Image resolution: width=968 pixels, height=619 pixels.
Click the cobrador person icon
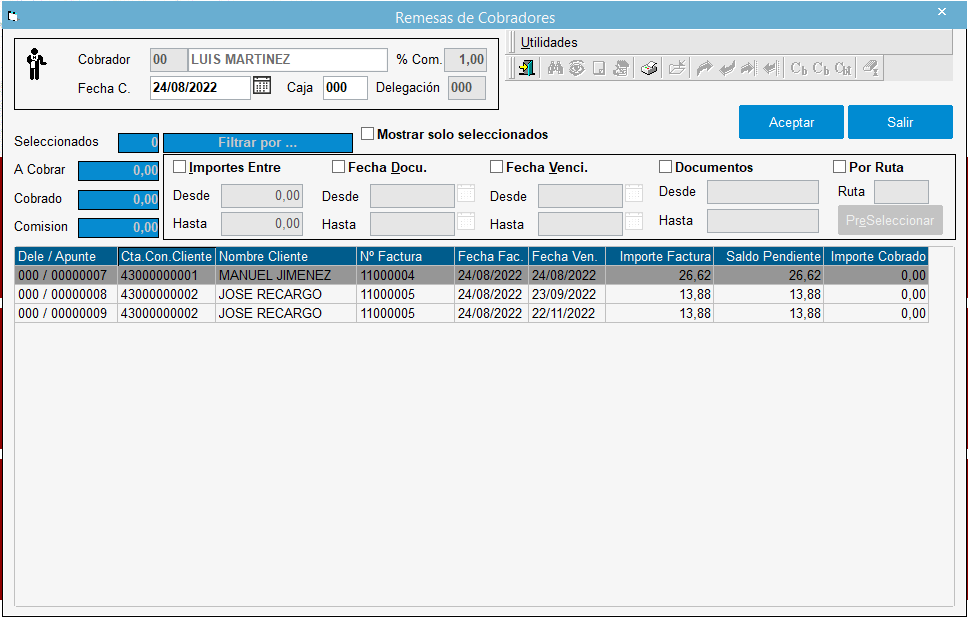(x=36, y=64)
